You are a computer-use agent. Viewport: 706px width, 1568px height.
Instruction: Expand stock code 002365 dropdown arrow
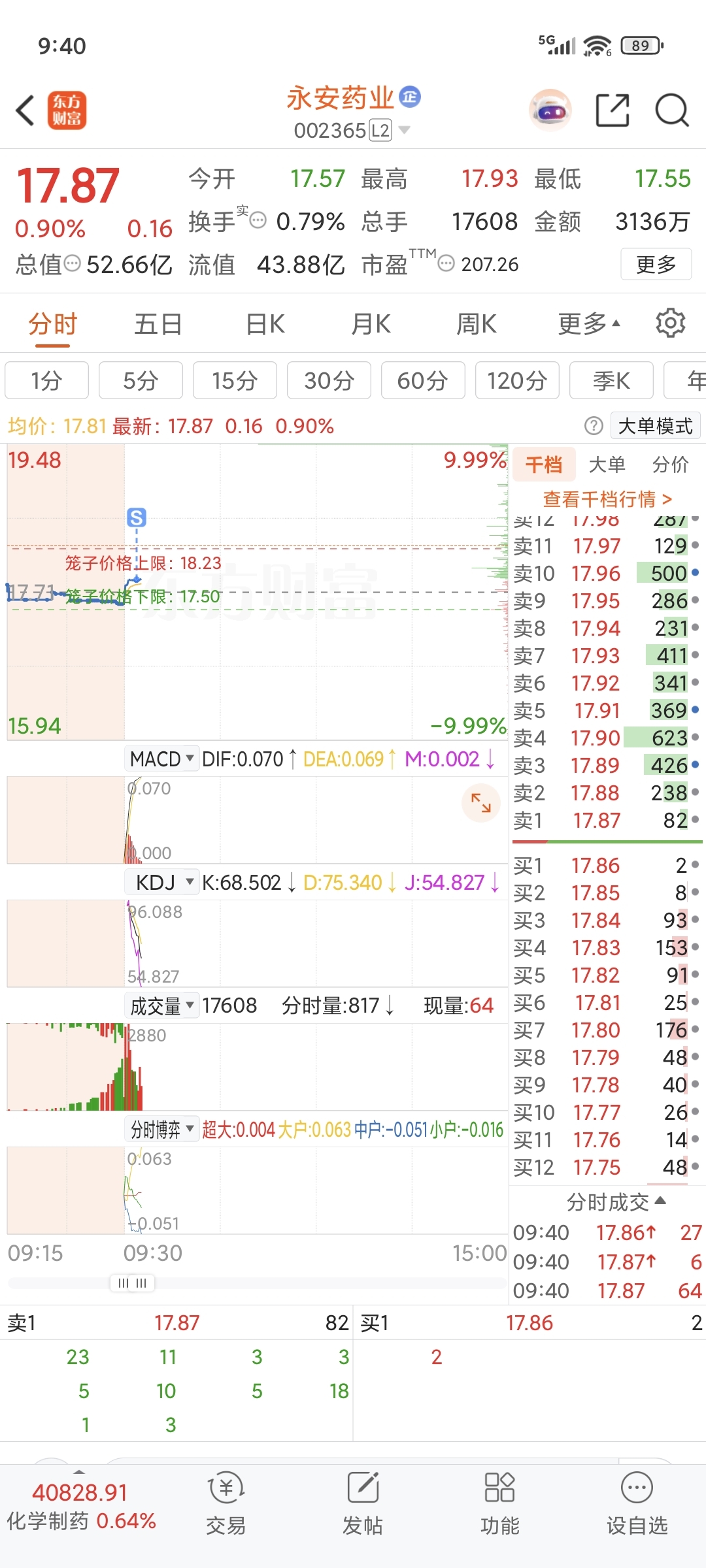(405, 130)
